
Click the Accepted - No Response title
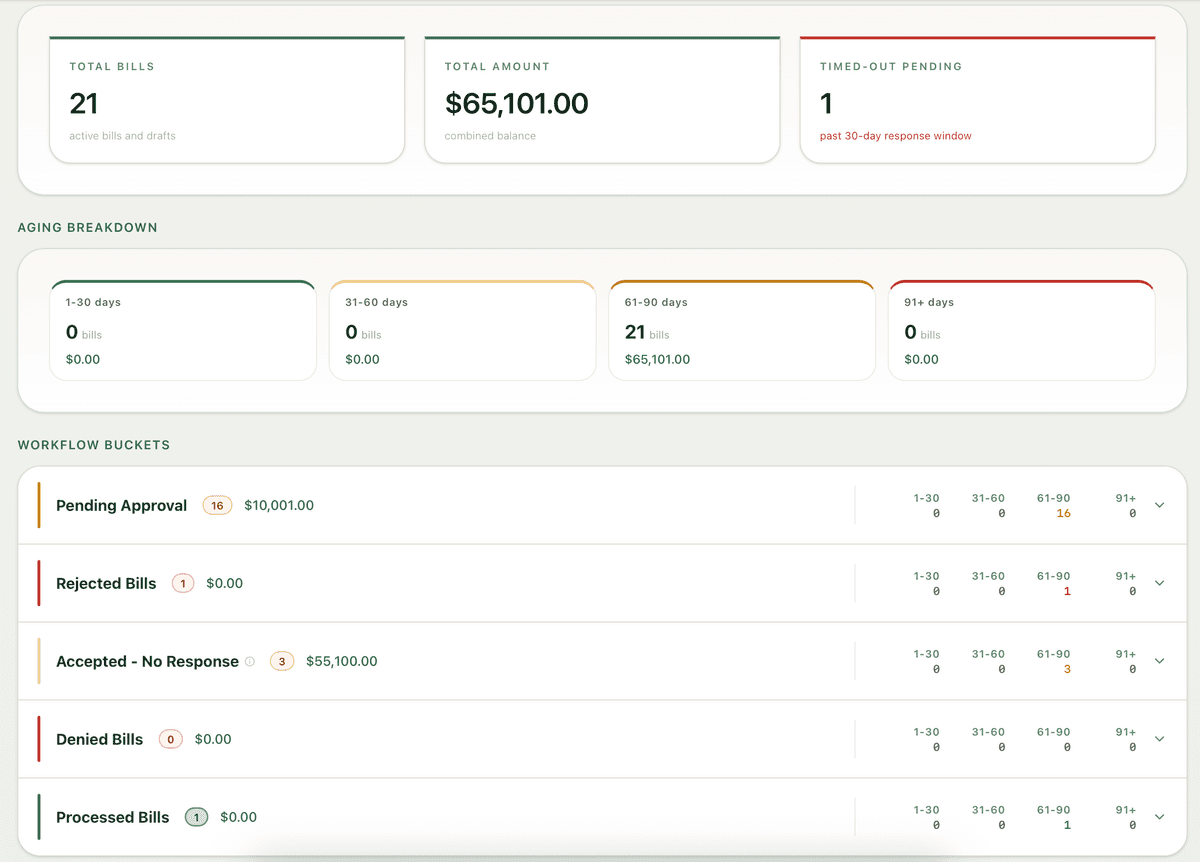pyautogui.click(x=147, y=662)
